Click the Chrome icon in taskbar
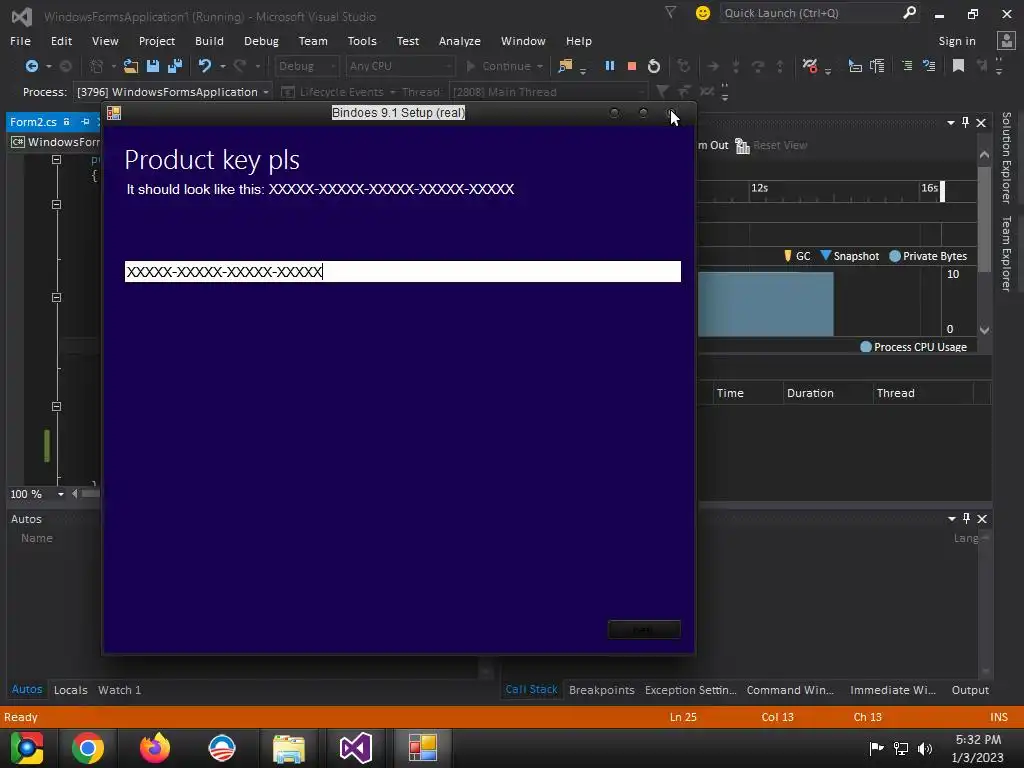The width and height of the screenshot is (1024, 768). click(x=88, y=748)
